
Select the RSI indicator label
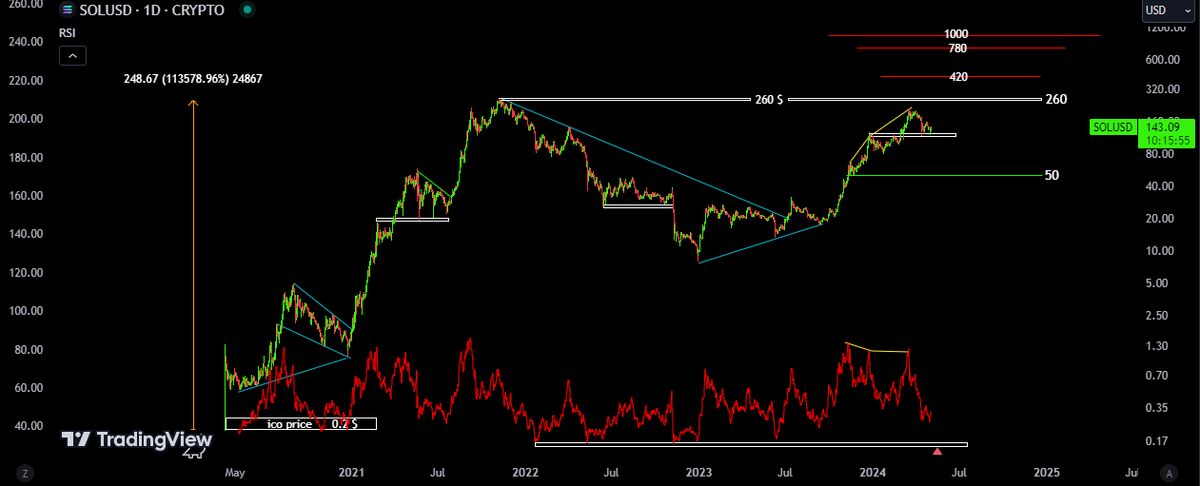pyautogui.click(x=67, y=31)
